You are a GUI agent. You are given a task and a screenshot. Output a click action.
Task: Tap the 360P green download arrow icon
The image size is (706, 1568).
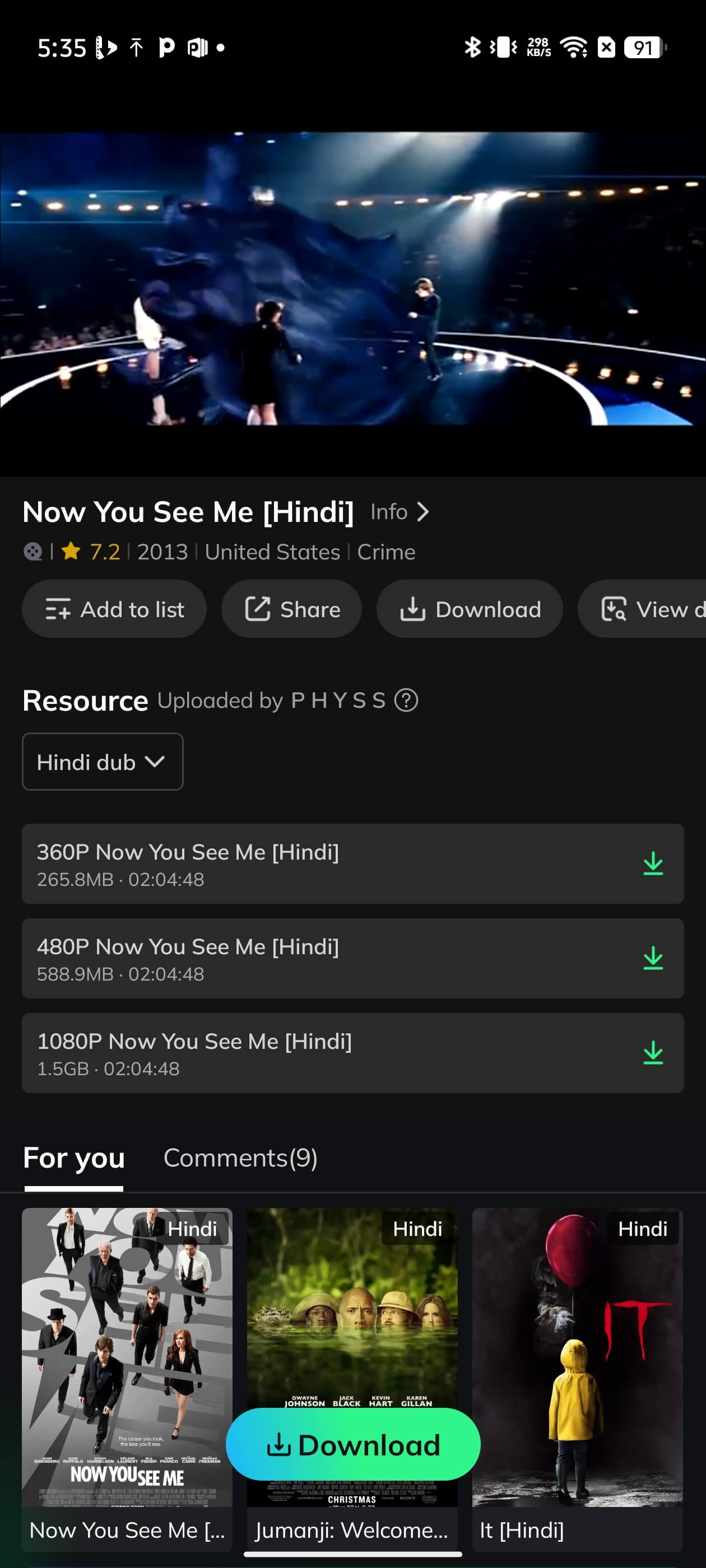click(x=653, y=864)
